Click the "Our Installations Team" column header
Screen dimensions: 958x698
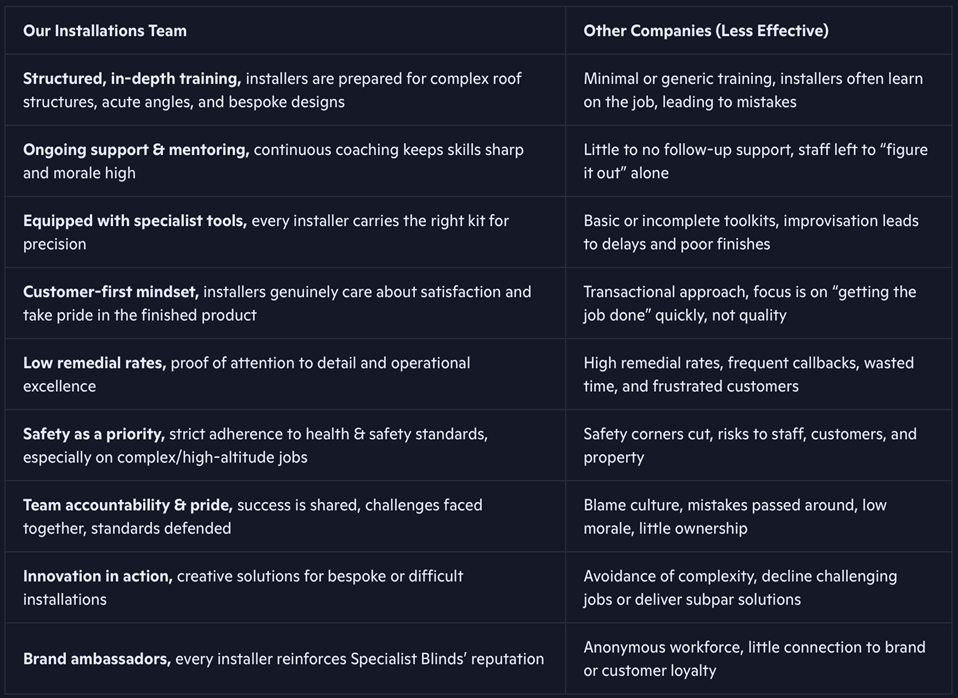click(105, 31)
